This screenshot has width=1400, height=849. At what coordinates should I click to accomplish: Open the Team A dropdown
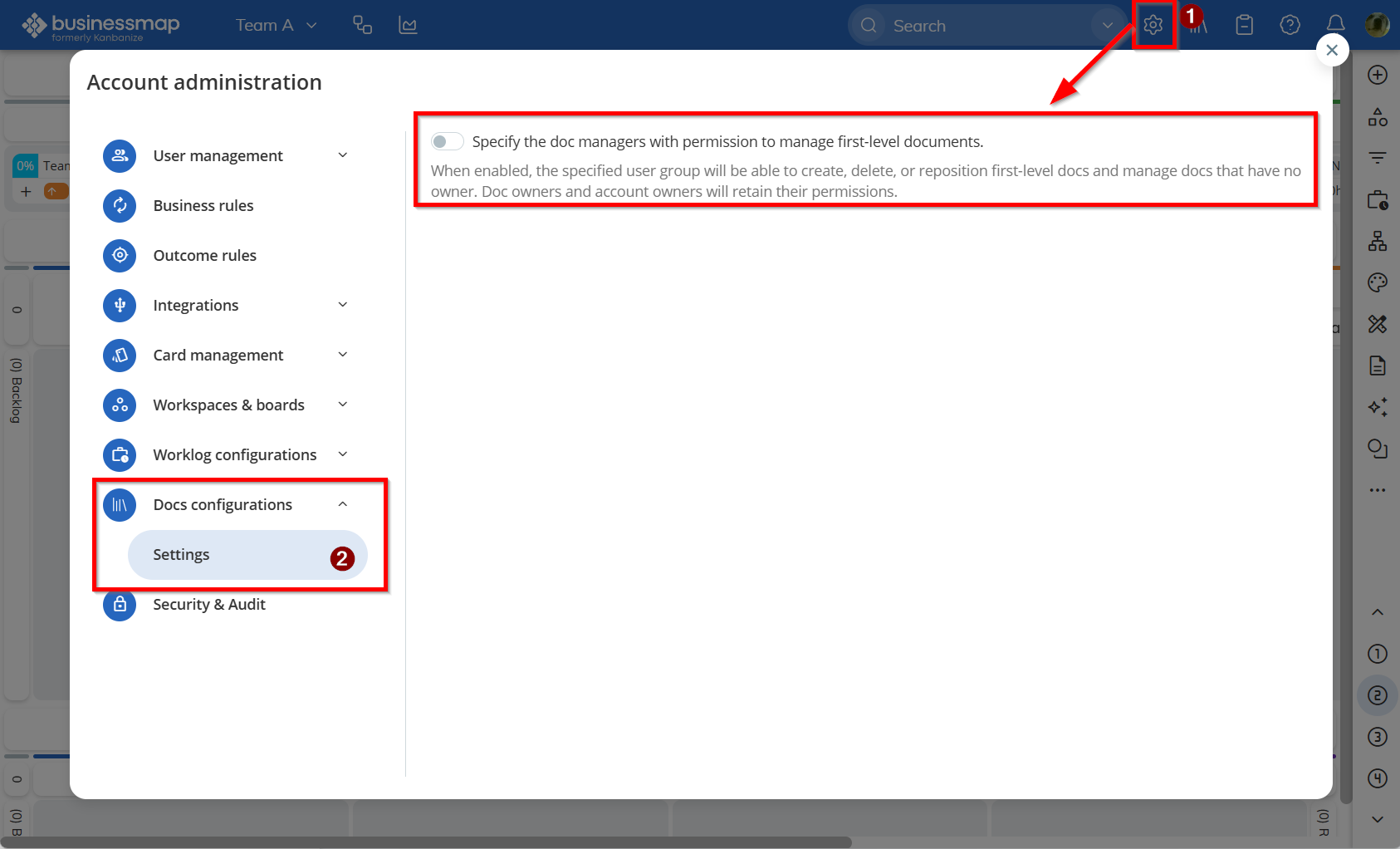pyautogui.click(x=276, y=26)
